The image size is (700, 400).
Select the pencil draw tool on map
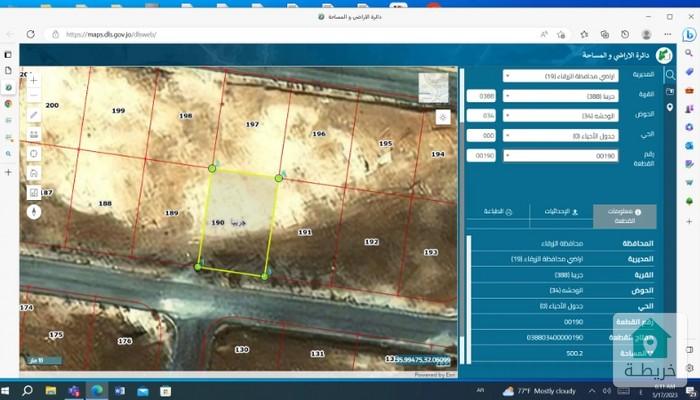pos(34,115)
